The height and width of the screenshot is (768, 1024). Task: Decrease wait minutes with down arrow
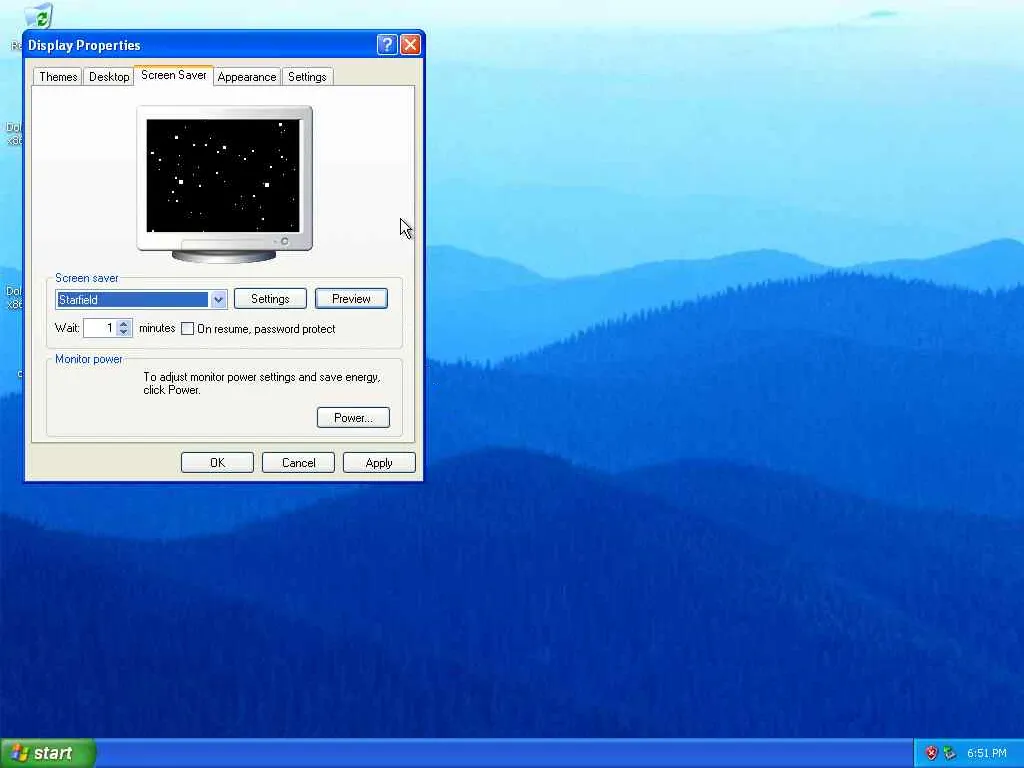pyautogui.click(x=124, y=332)
